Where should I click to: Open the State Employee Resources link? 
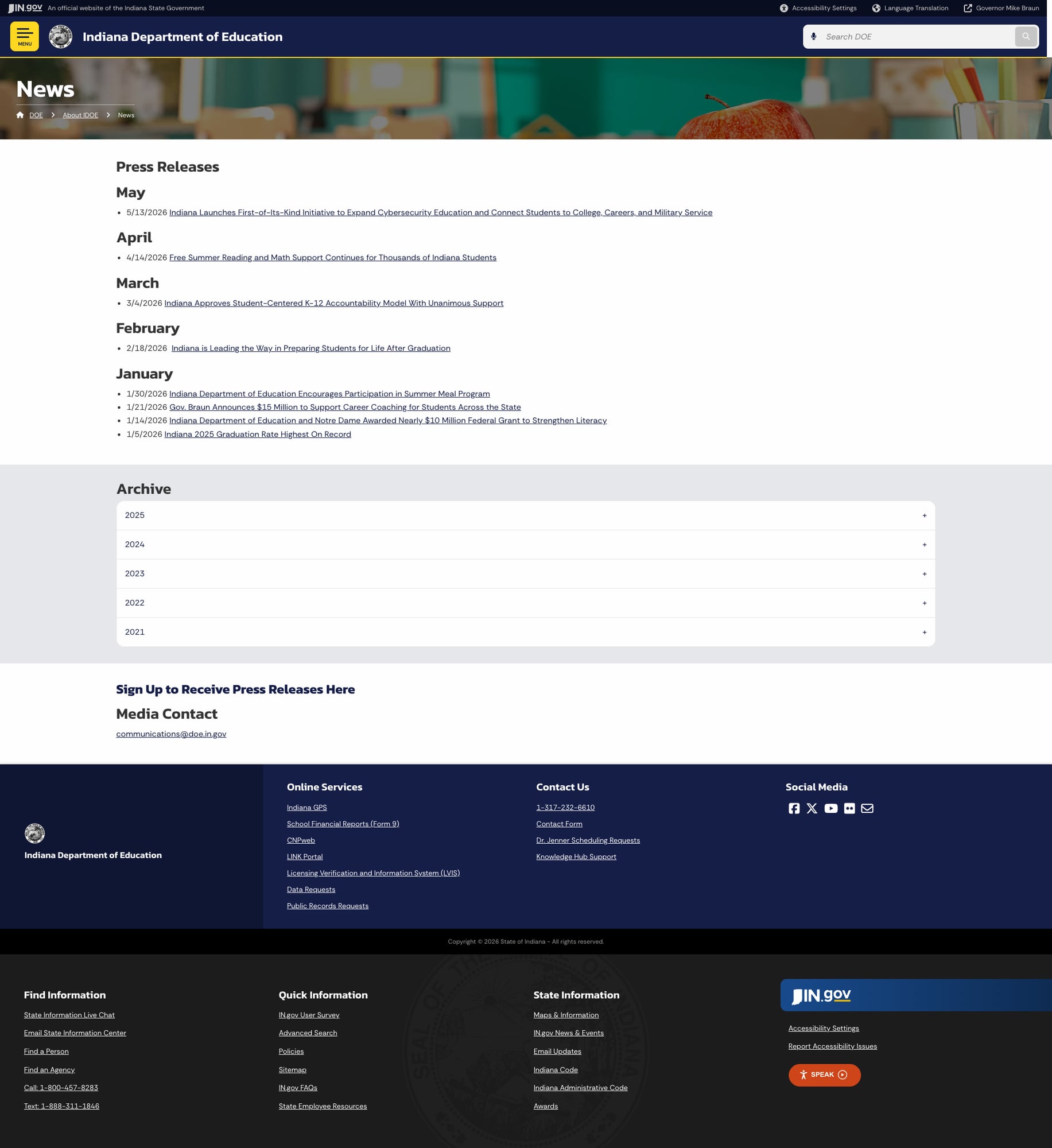323,1106
